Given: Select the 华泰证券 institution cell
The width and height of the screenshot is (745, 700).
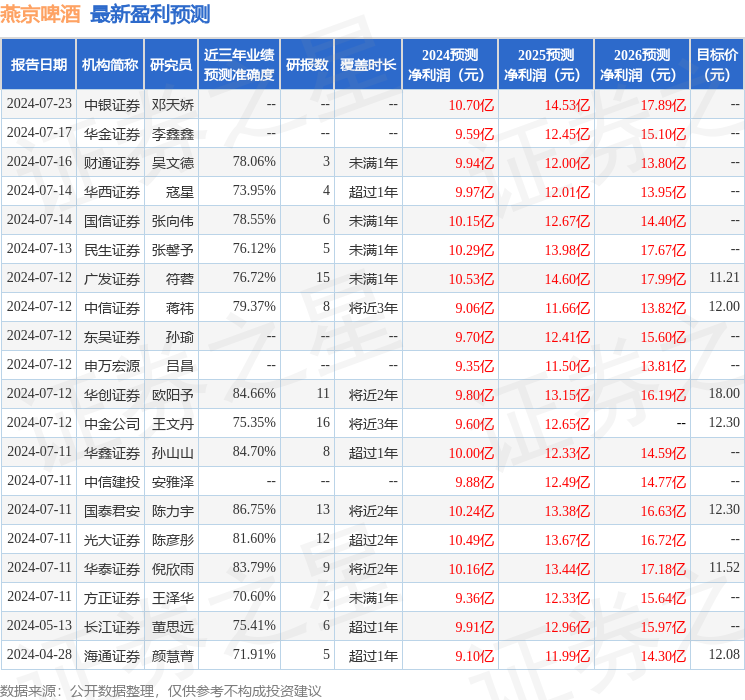Looking at the screenshot, I should pyautogui.click(x=112, y=568).
